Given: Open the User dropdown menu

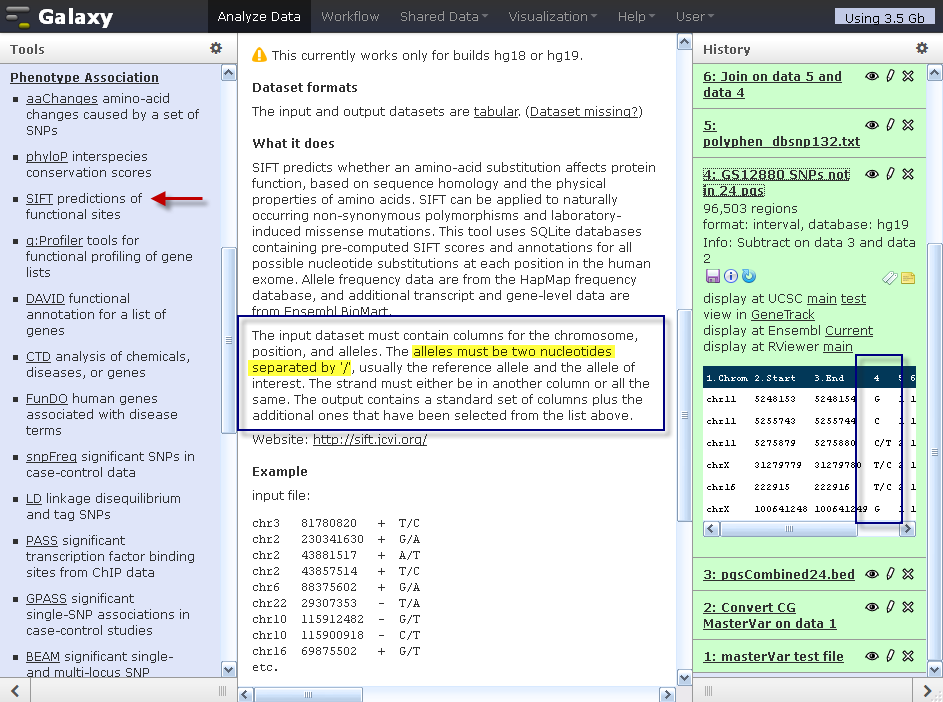Looking at the screenshot, I should (x=695, y=17).
